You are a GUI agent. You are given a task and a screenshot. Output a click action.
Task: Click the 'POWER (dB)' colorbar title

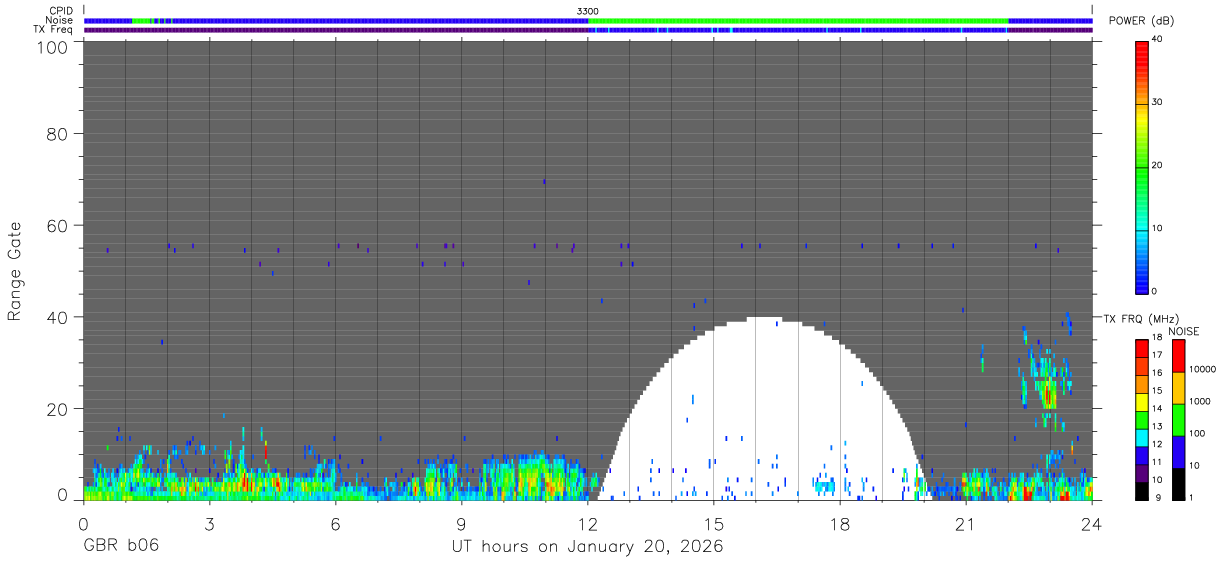(1141, 20)
